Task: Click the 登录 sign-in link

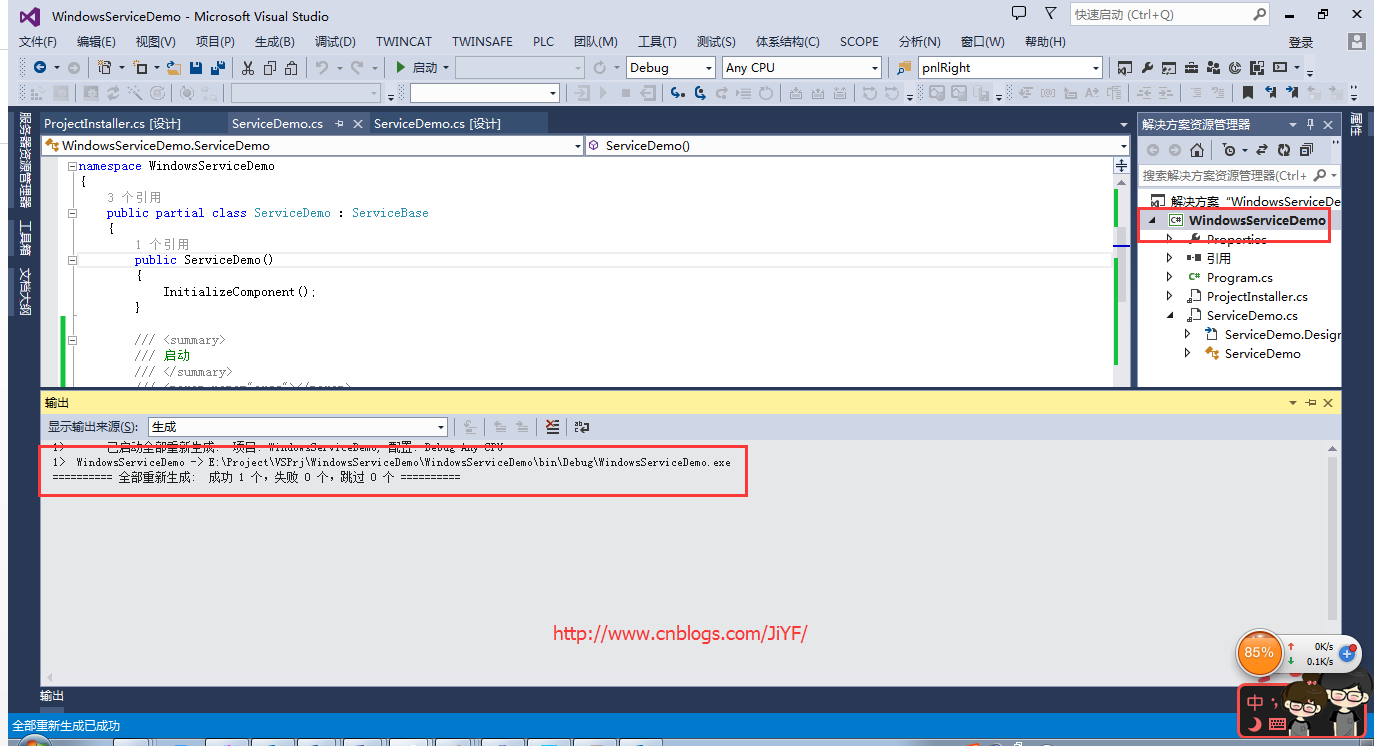Action: pyautogui.click(x=1301, y=42)
